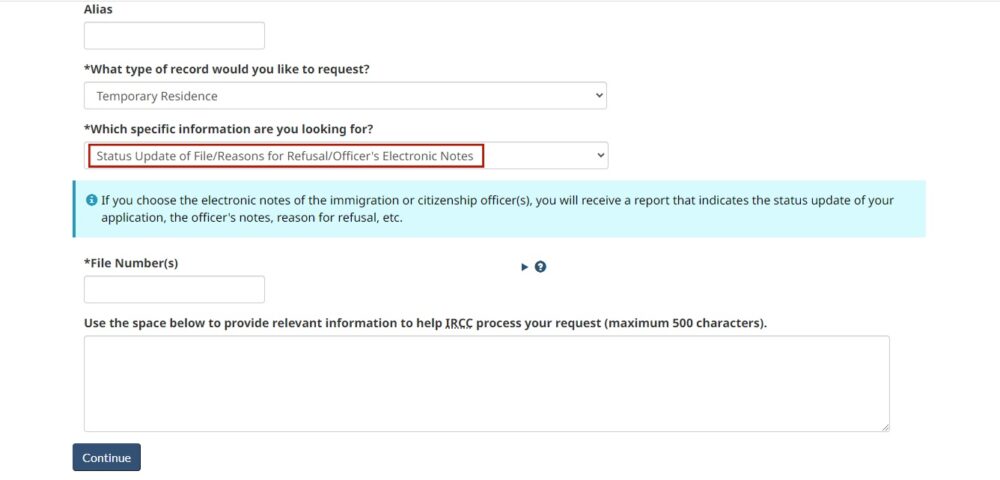Click into the relevant information text area

487,384
